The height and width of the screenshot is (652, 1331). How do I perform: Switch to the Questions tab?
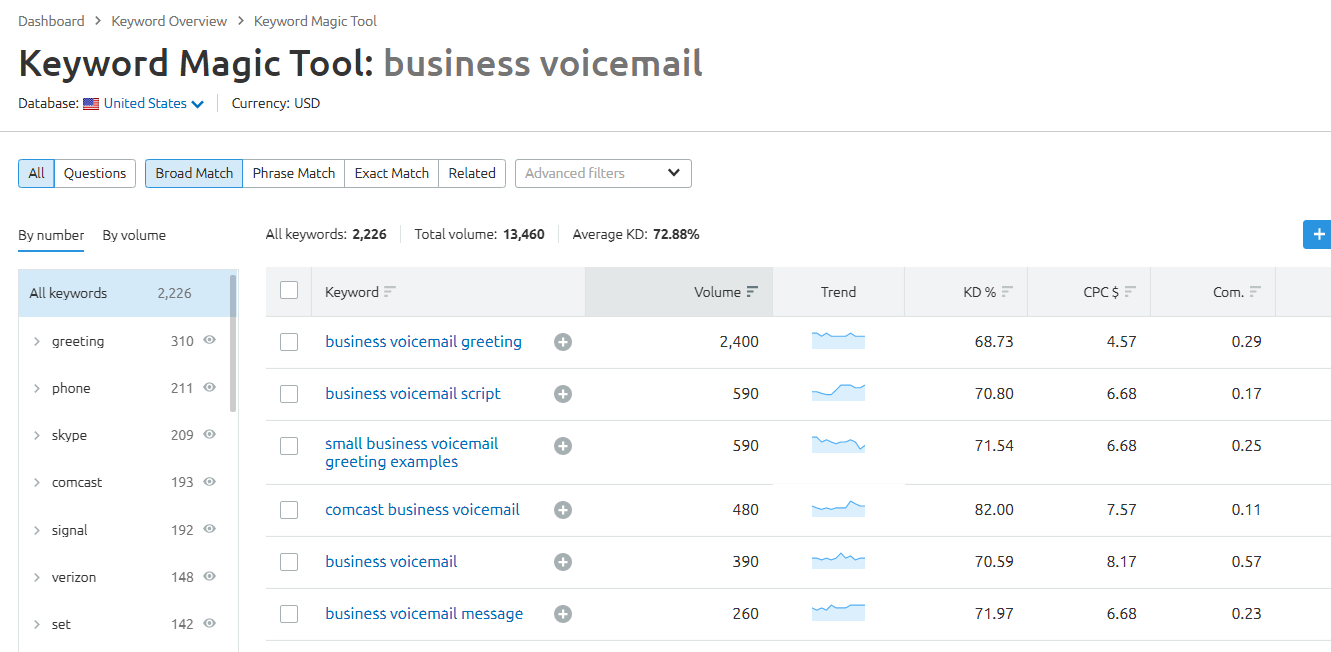[x=95, y=173]
